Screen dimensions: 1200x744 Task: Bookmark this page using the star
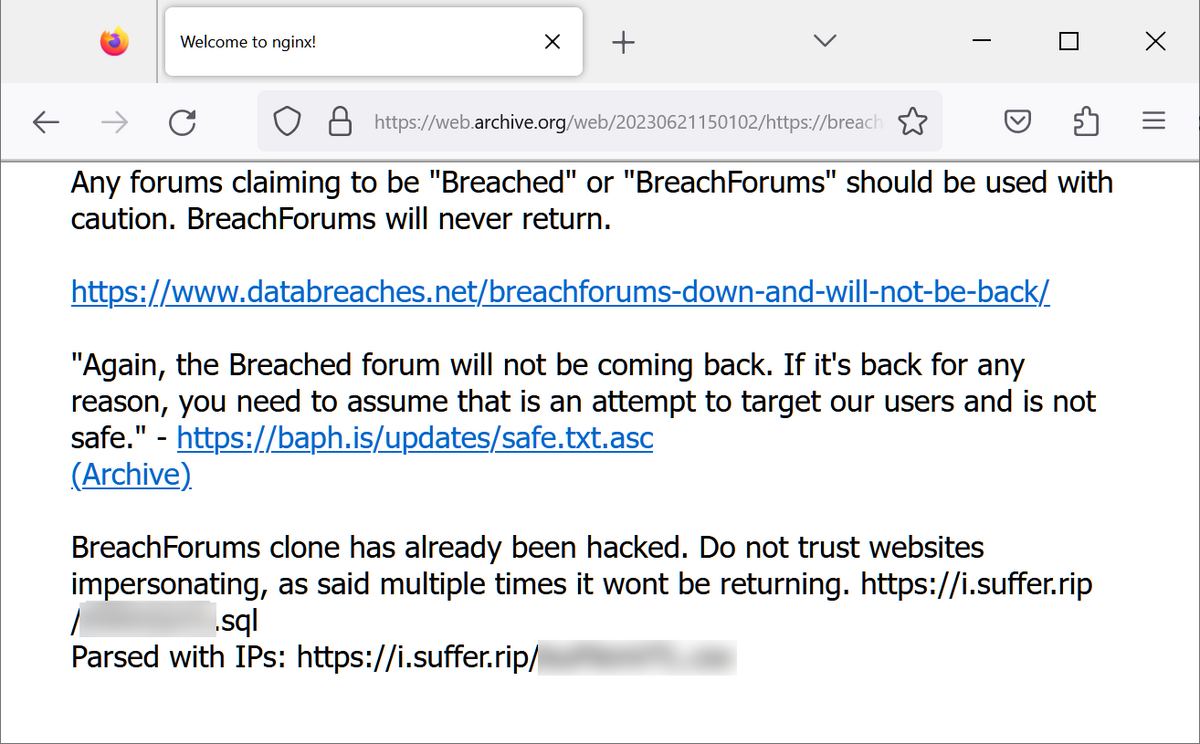click(913, 120)
